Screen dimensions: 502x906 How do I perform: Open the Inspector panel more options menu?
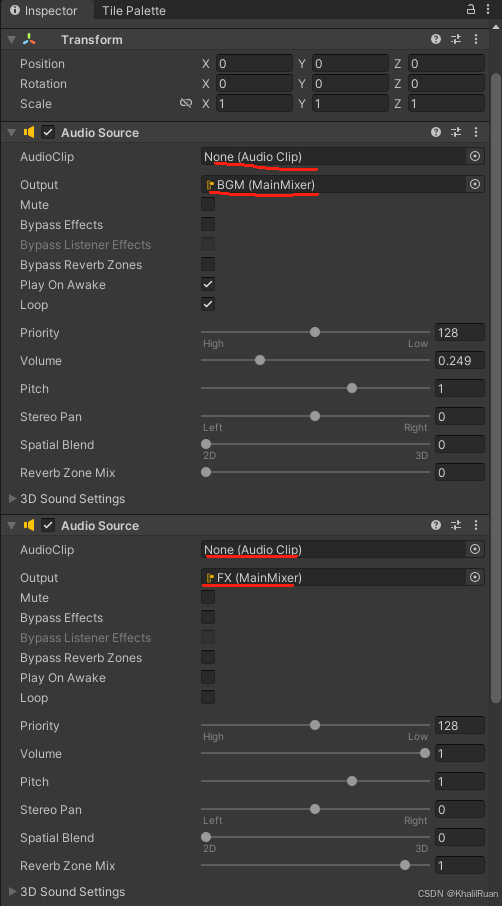[x=490, y=9]
